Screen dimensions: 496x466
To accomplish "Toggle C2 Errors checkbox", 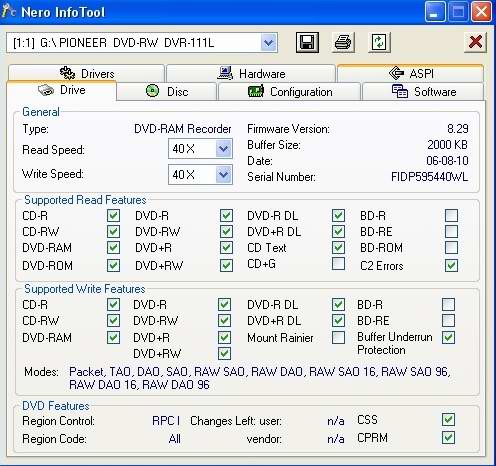I will pyautogui.click(x=451, y=265).
